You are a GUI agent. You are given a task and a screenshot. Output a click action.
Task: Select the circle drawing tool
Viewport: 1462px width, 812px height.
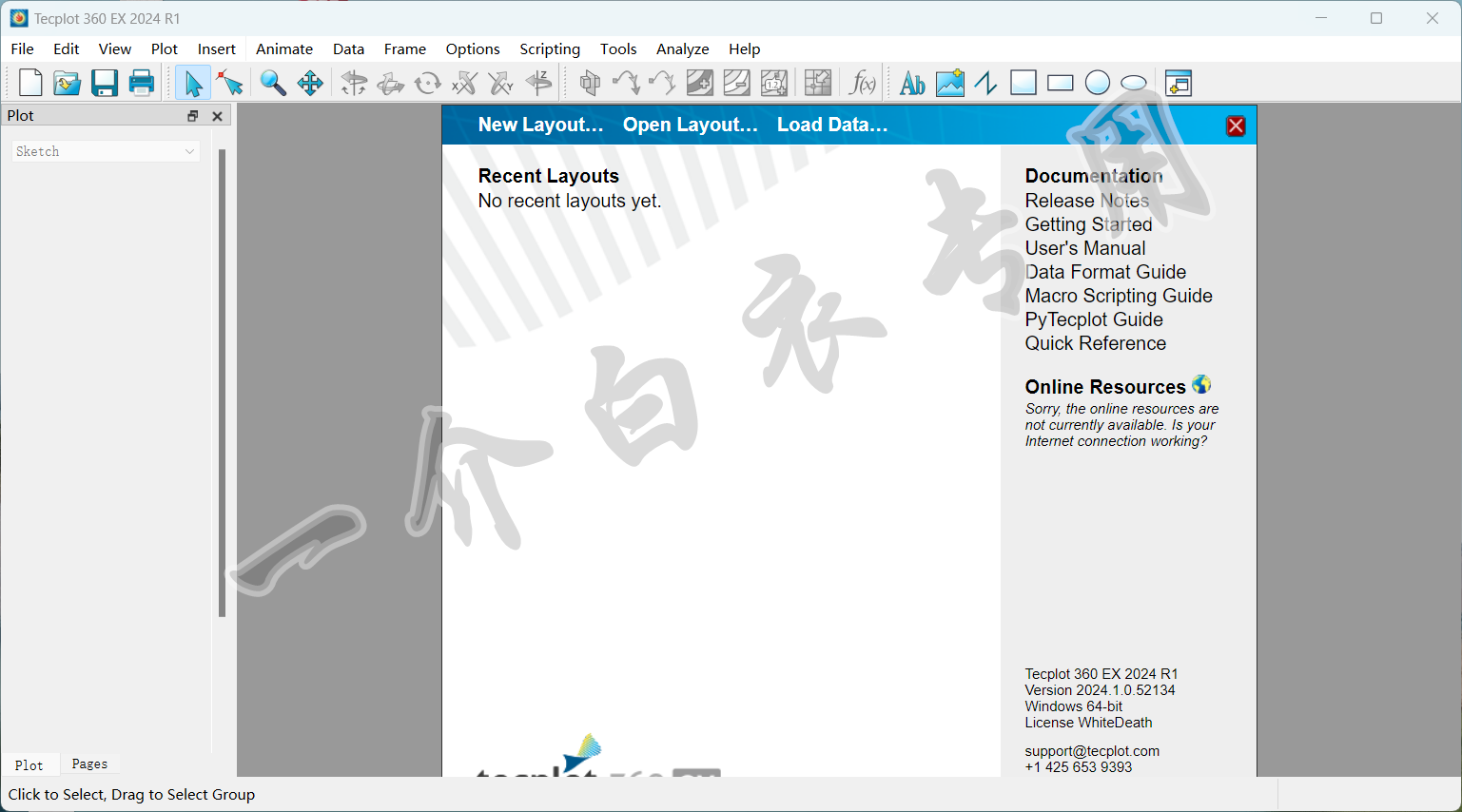pyautogui.click(x=1098, y=84)
